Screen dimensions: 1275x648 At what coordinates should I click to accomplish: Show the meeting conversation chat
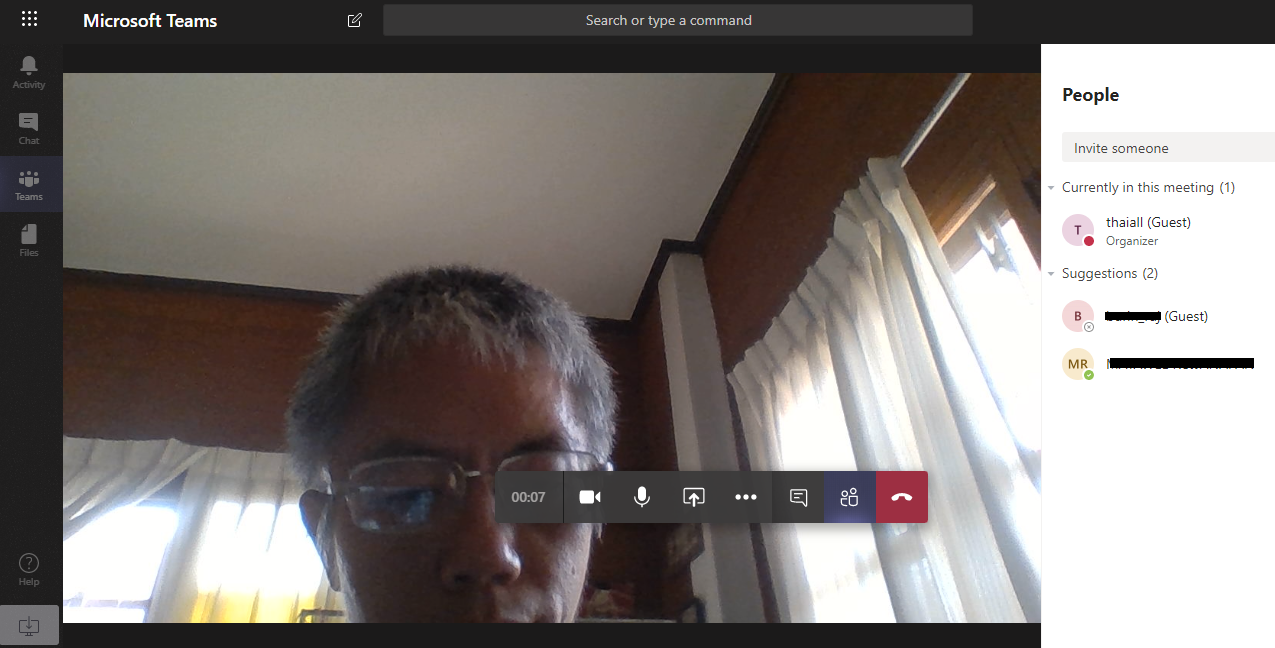pos(798,497)
